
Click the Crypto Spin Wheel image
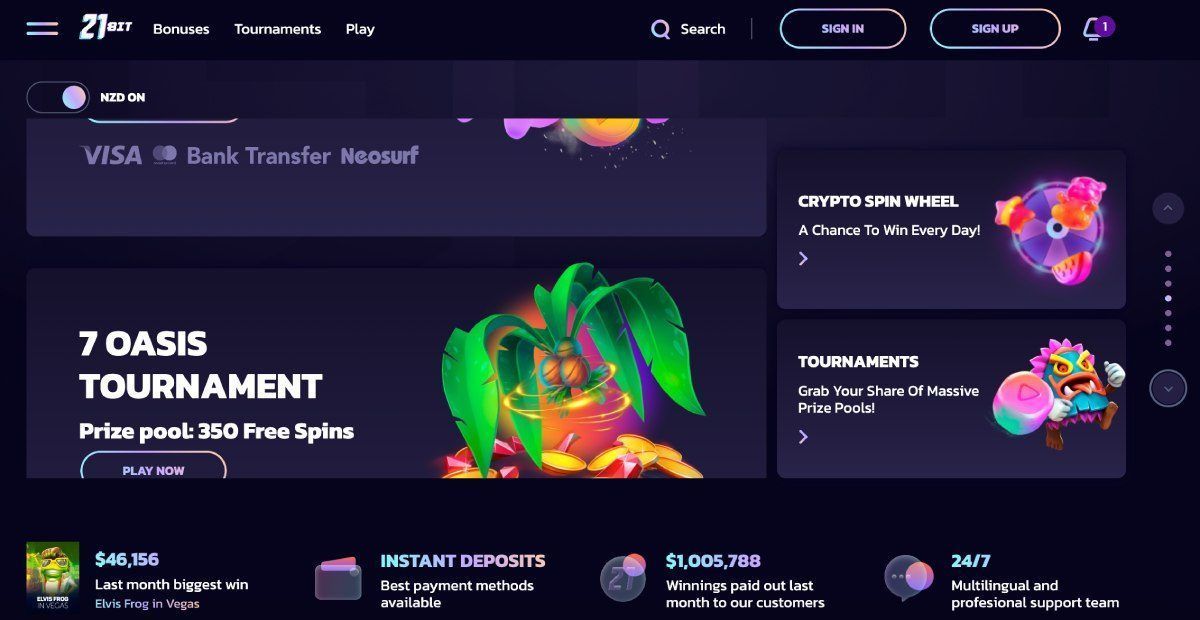(x=1050, y=230)
